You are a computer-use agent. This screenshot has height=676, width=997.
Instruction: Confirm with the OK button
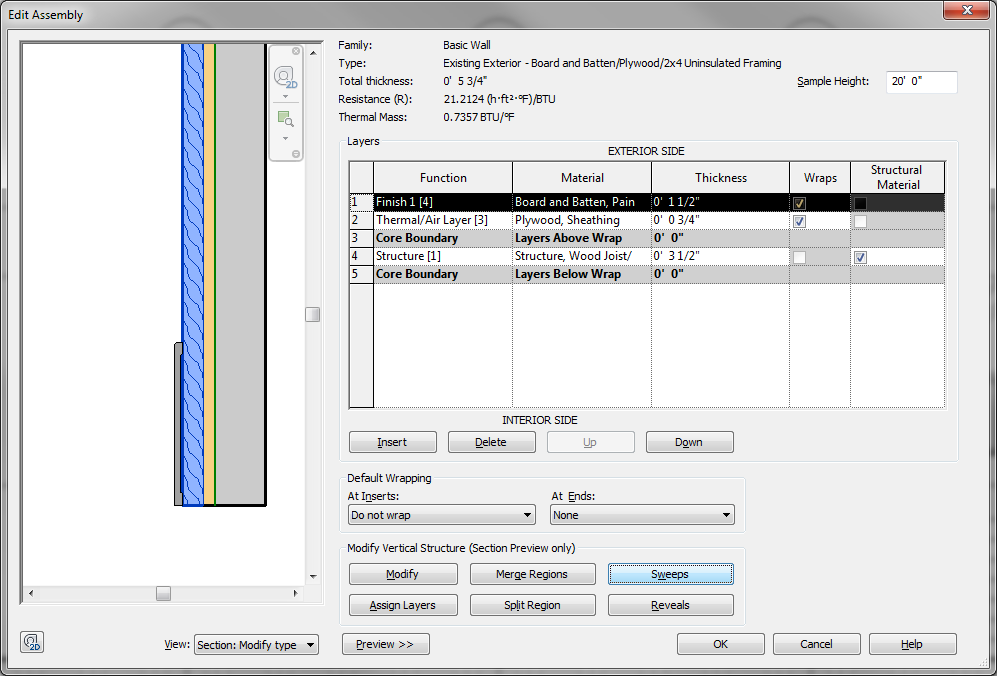coord(720,644)
